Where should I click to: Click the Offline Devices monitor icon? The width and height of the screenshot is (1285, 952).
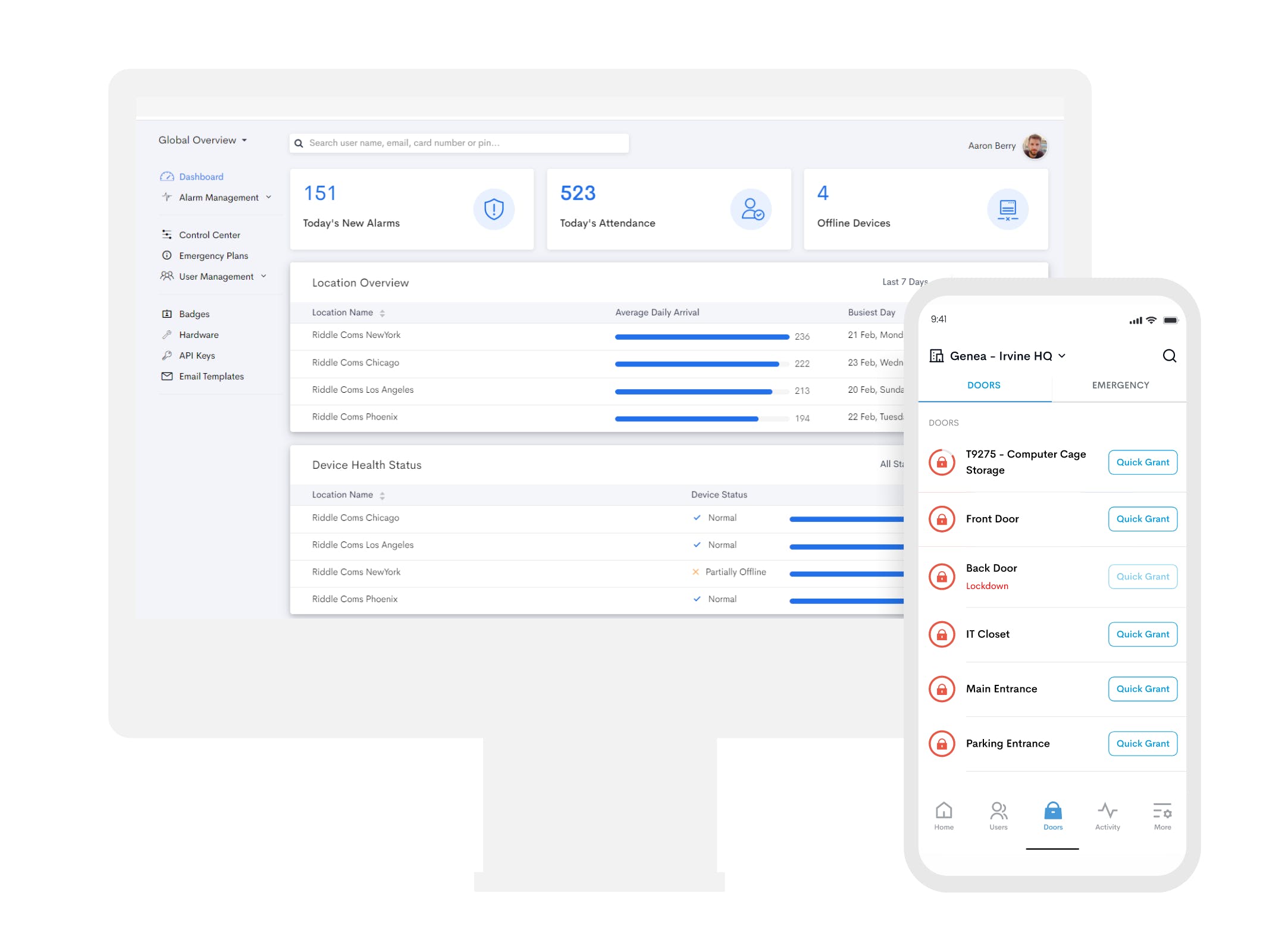[1008, 209]
